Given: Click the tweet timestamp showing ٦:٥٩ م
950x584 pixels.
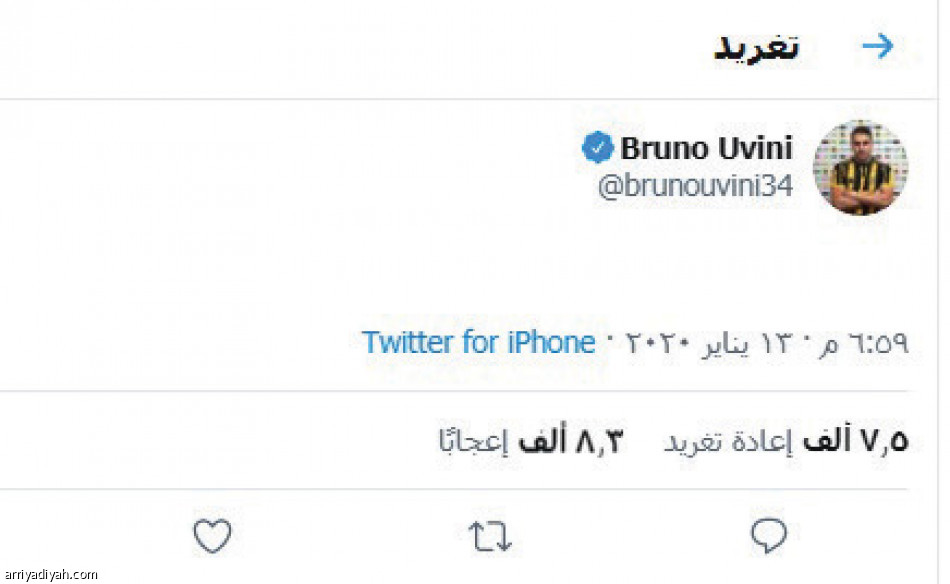Looking at the screenshot, I should tap(872, 342).
